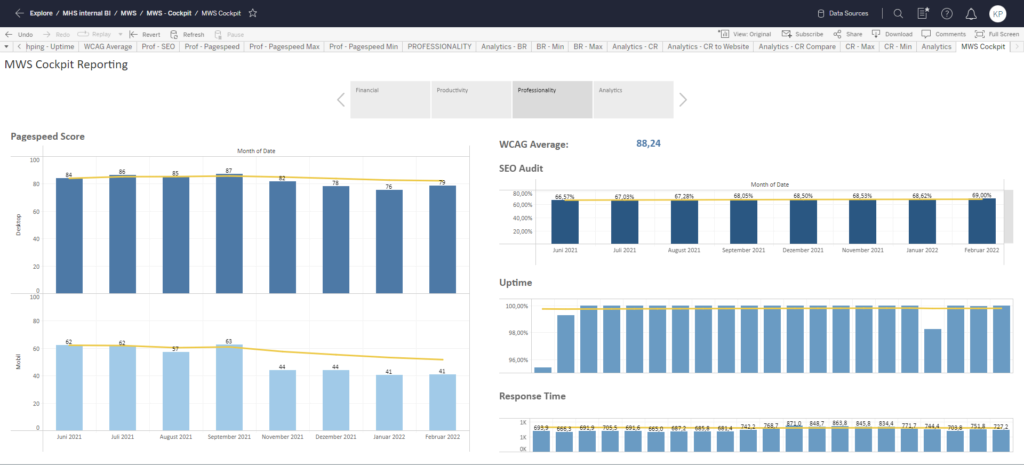The height and width of the screenshot is (465, 1024).
Task: Click the KP user avatar
Action: 998,13
